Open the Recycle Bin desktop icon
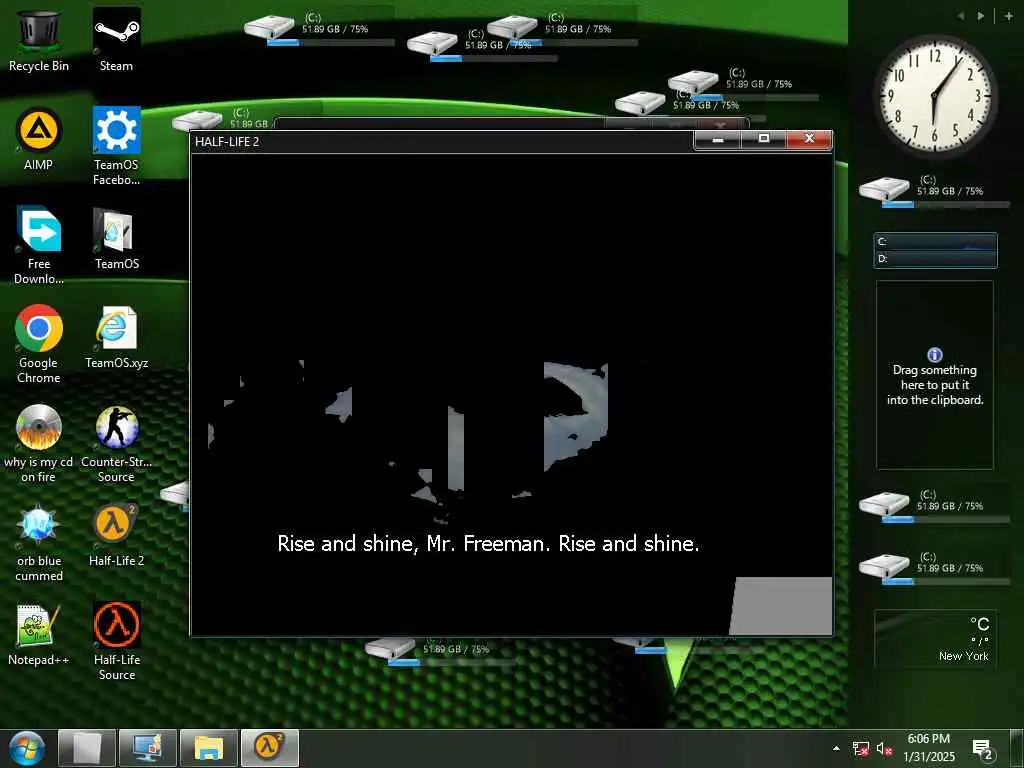 tap(39, 40)
